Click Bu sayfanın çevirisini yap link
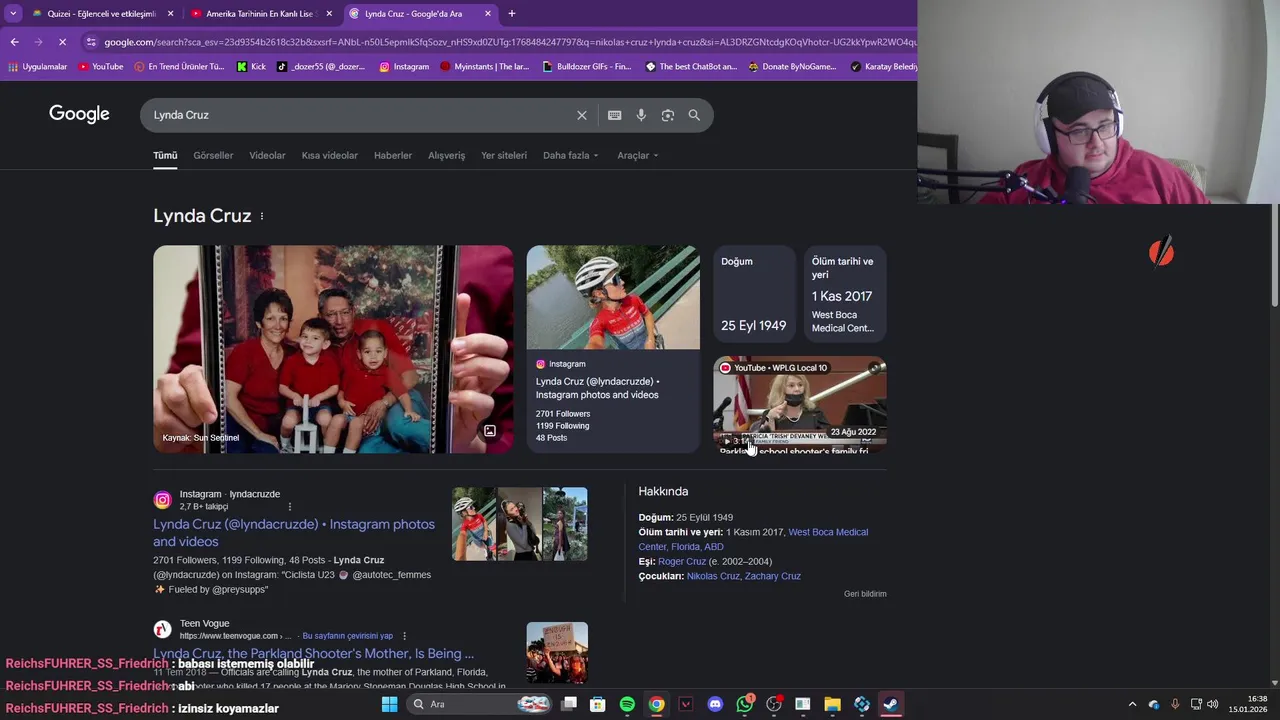The height and width of the screenshot is (720, 1280). (348, 636)
